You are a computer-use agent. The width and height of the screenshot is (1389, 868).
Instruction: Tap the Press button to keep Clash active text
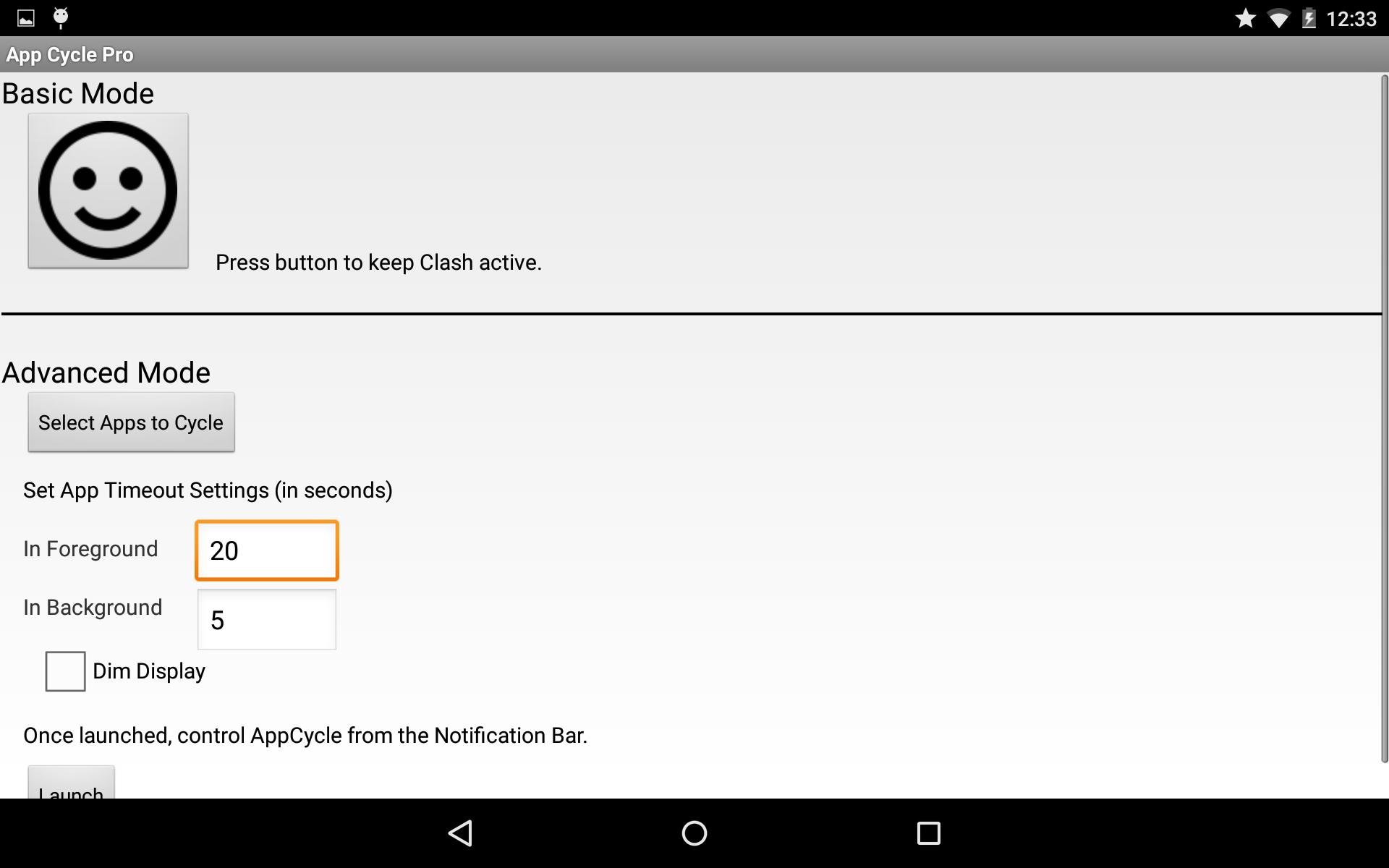378,263
